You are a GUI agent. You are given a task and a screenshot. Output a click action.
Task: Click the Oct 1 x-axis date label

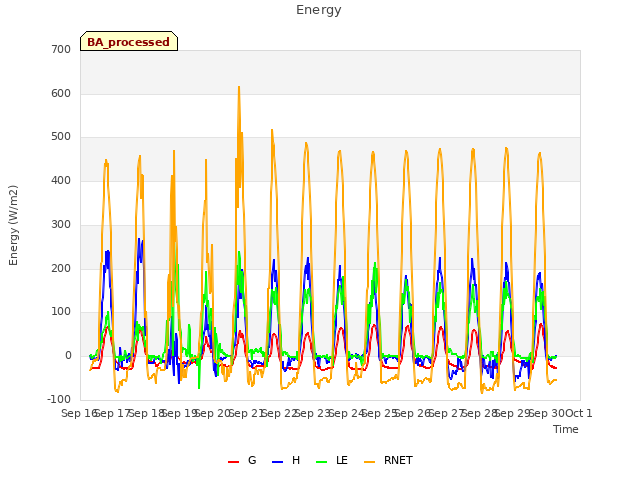pyautogui.click(x=579, y=413)
